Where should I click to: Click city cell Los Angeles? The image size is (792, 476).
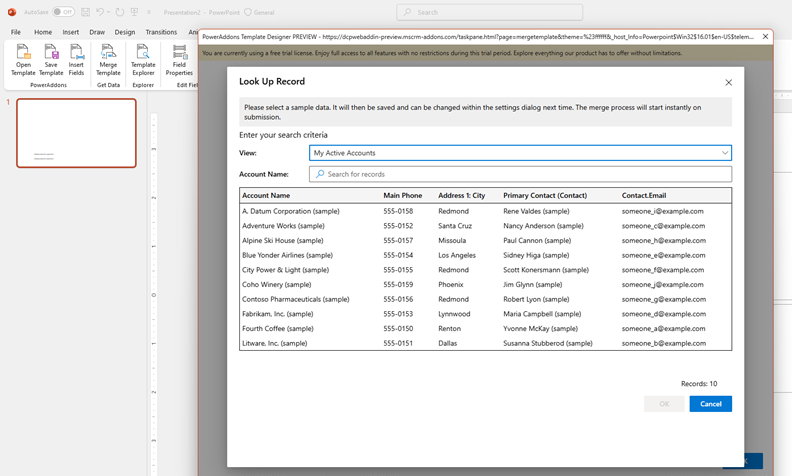457,255
